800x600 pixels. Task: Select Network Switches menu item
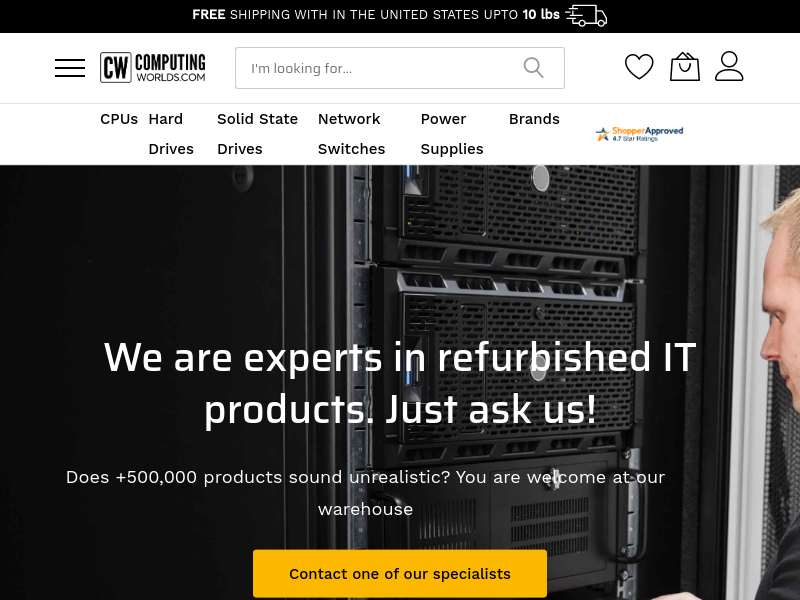(x=352, y=134)
